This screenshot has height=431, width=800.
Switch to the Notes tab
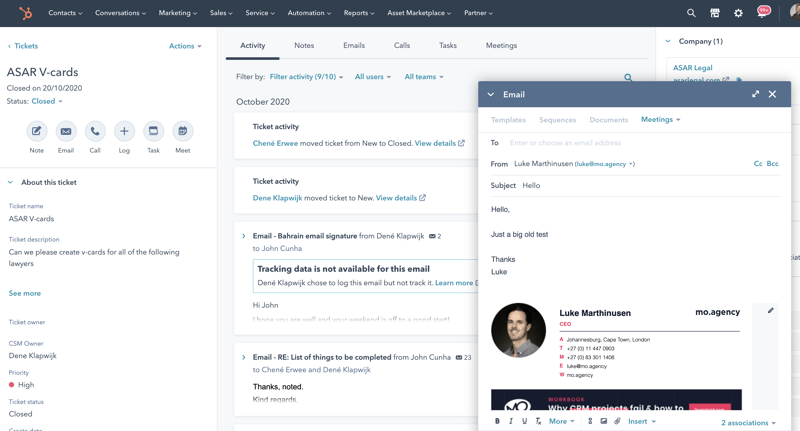(304, 45)
